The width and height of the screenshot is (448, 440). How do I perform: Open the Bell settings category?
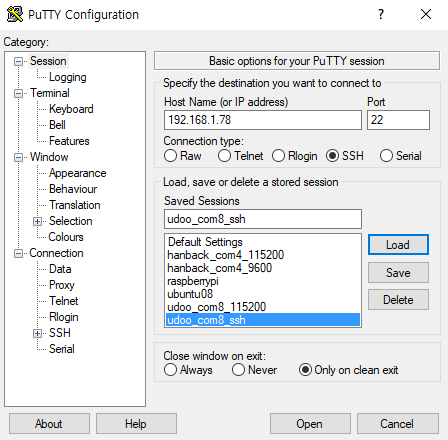[x=57, y=125]
